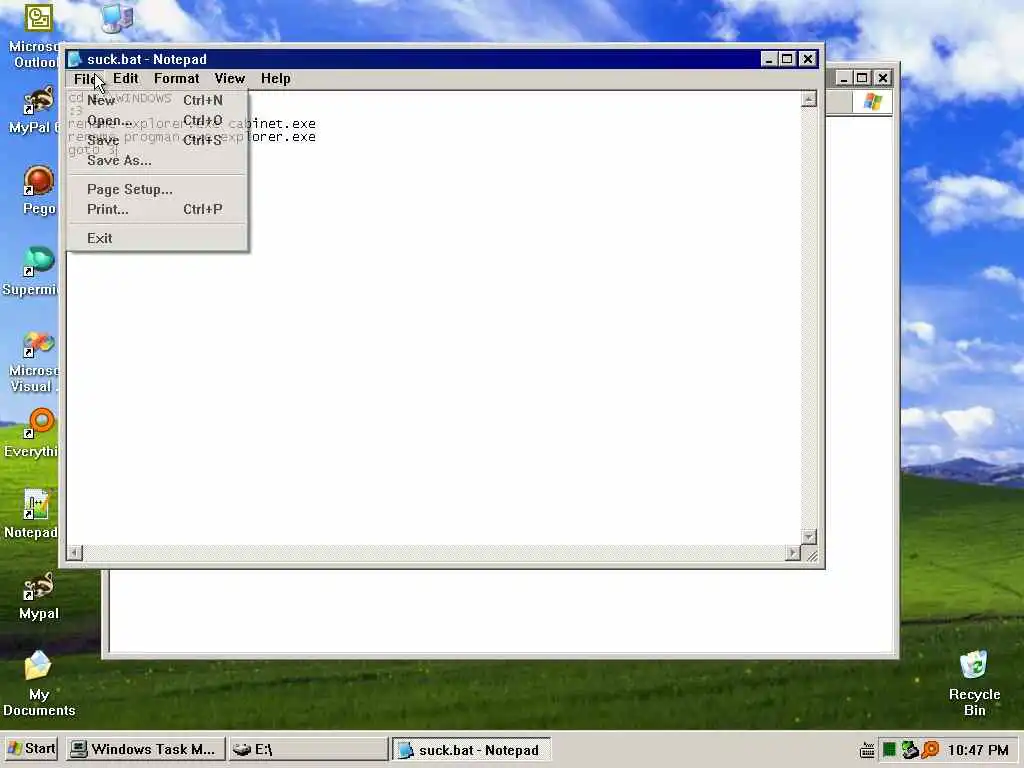Choose Page Setup... from the File menu
The height and width of the screenshot is (768, 1024).
157,189
